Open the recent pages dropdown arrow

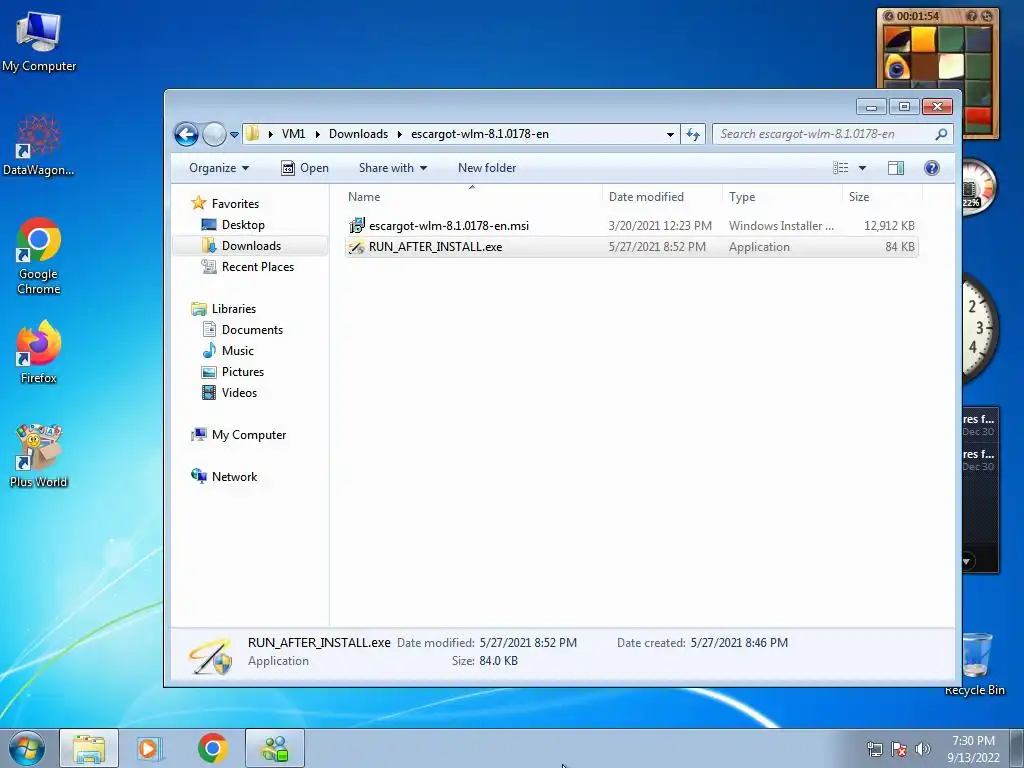tap(234, 135)
